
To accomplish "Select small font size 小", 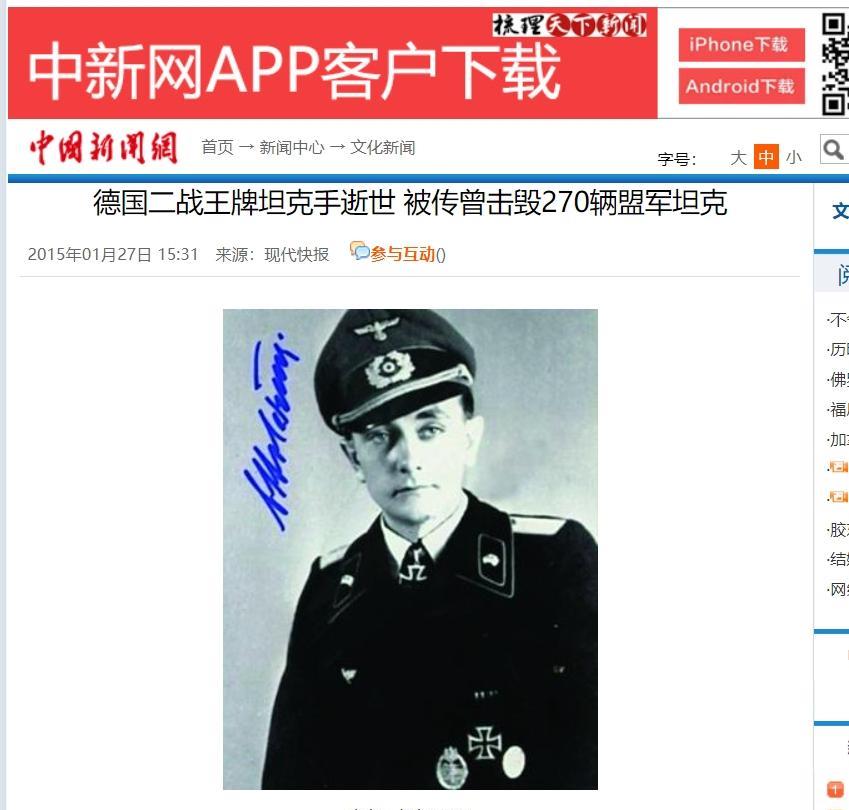I will pos(794,158).
